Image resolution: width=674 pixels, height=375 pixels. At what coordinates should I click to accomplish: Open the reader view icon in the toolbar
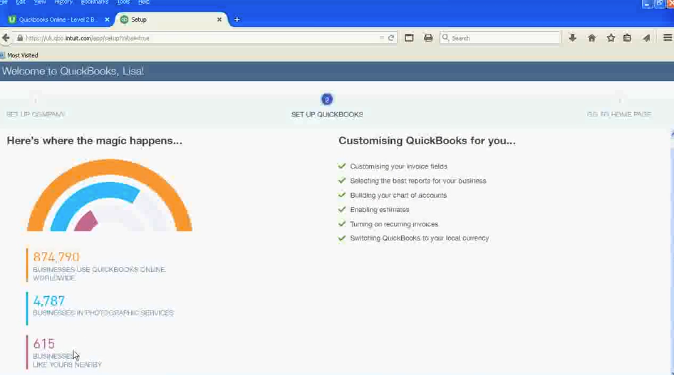(409, 38)
